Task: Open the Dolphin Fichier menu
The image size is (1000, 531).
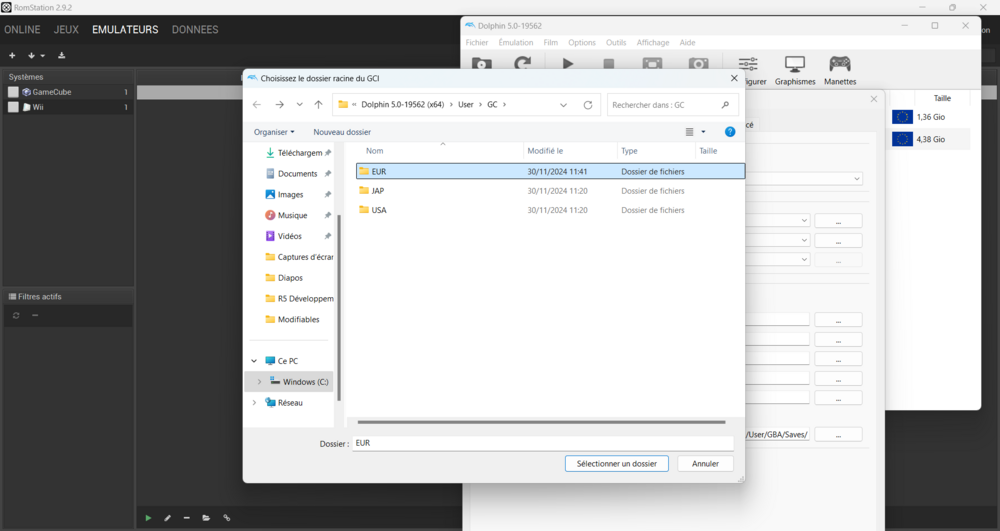Action: (x=477, y=43)
